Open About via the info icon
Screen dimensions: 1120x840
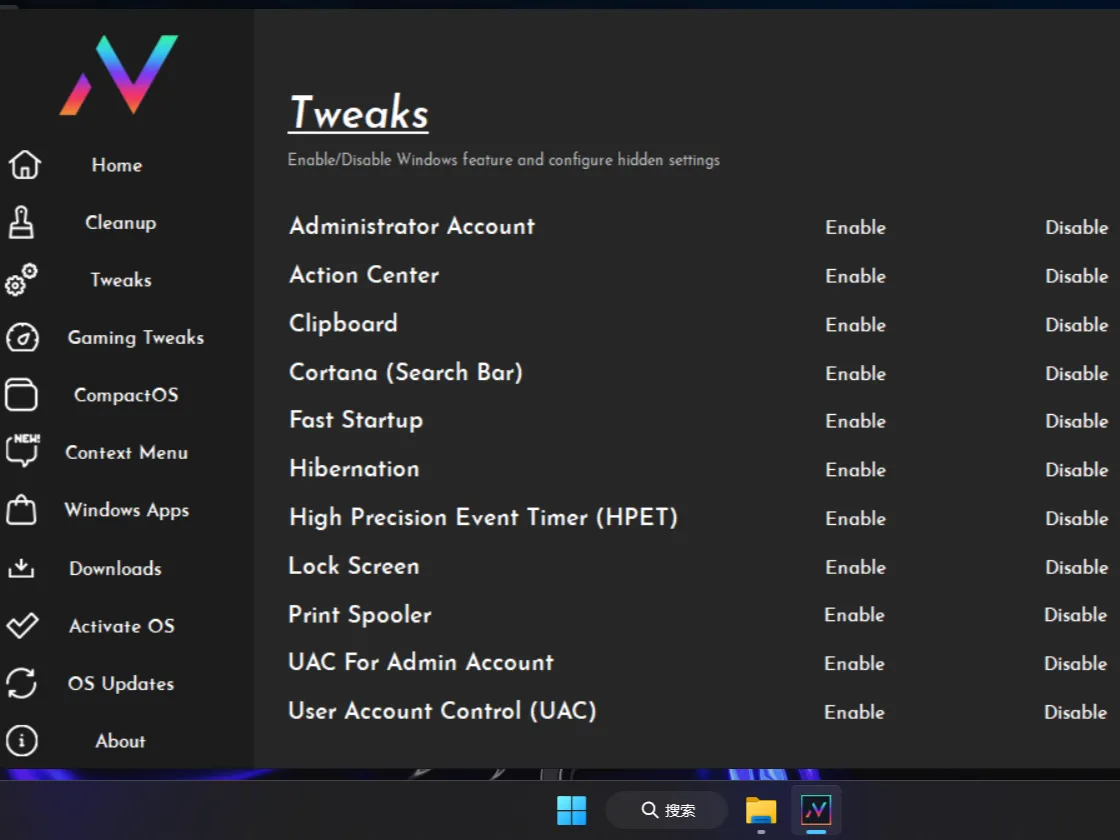[22, 741]
